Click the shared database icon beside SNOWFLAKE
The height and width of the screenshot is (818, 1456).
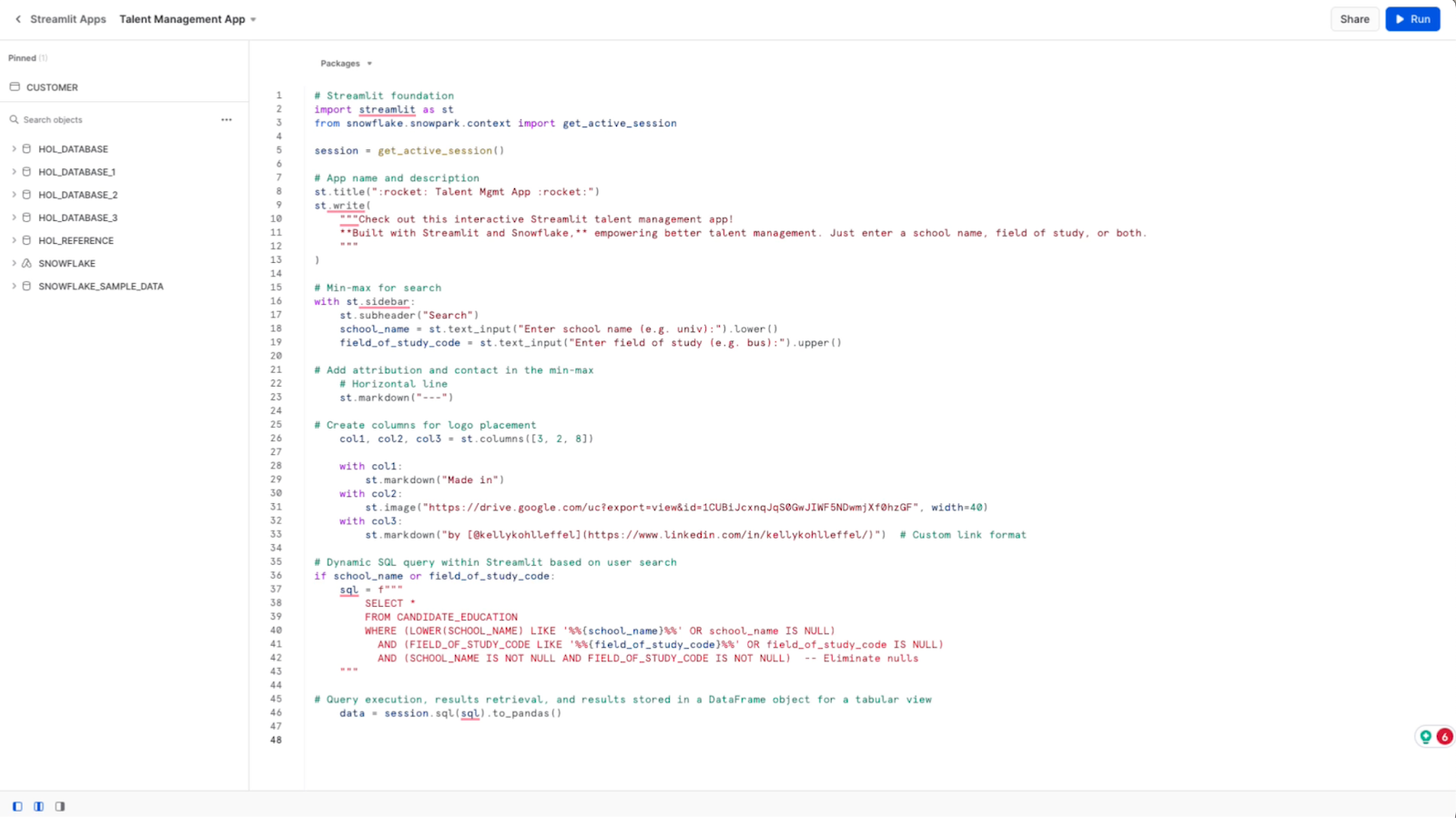[27, 263]
